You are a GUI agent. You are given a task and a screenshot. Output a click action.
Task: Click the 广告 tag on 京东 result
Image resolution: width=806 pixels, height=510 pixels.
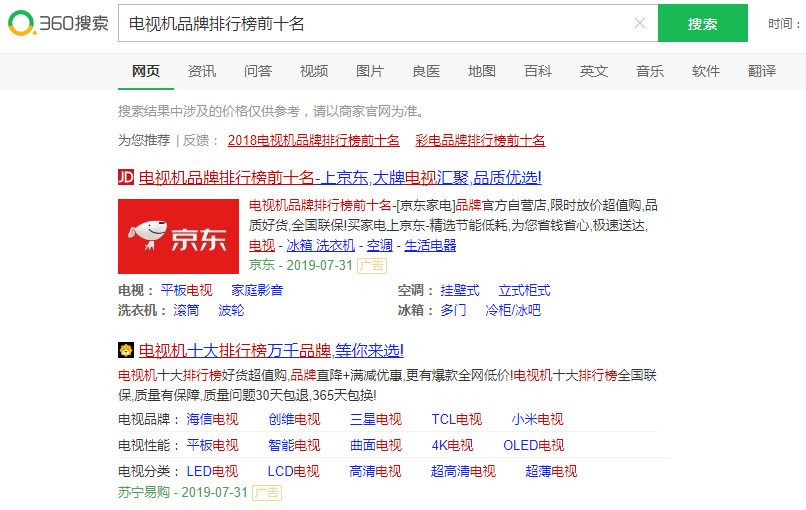pos(372,266)
